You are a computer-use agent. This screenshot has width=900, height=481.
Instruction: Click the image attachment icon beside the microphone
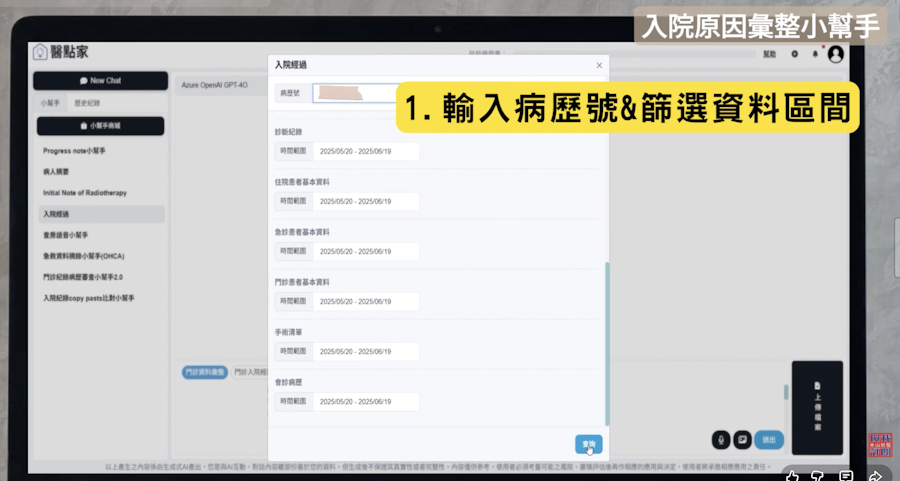[742, 439]
